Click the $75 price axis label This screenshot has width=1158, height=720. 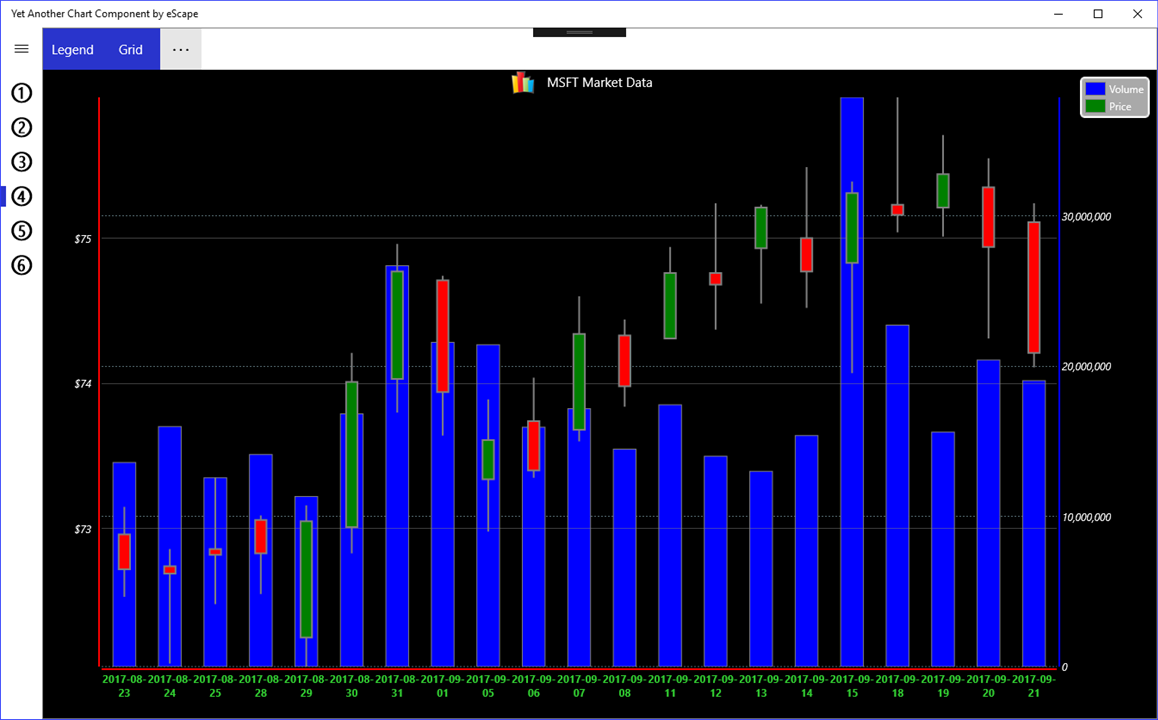pos(83,239)
